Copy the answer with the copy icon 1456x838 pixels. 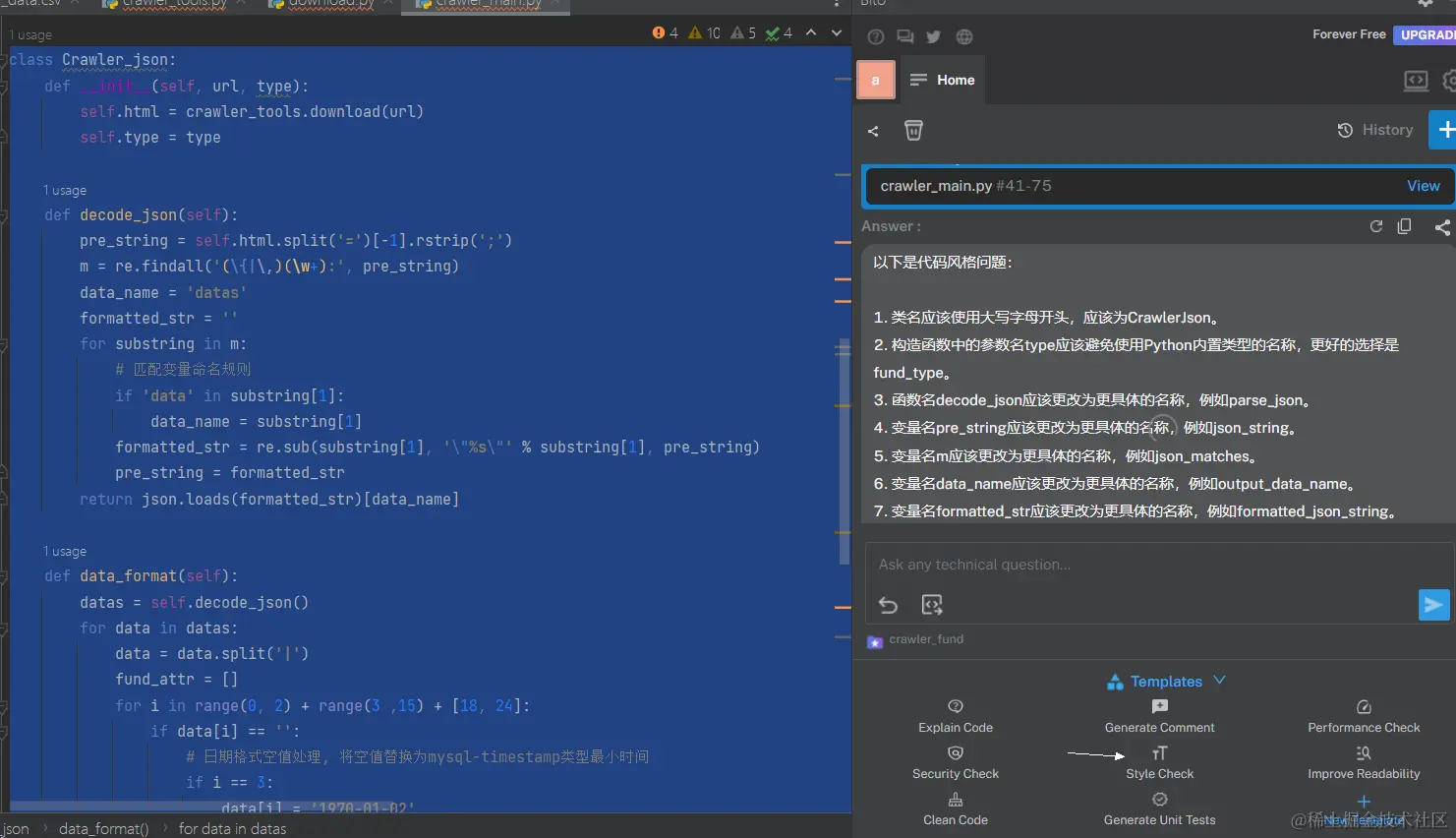[x=1404, y=226]
